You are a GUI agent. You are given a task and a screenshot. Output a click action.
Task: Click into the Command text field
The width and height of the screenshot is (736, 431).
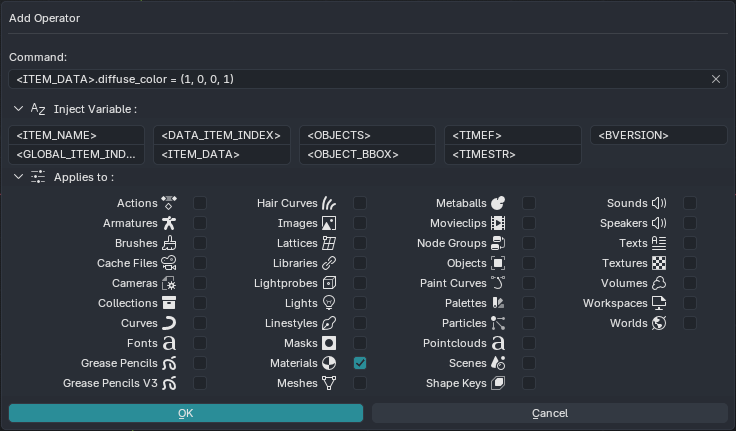(360, 79)
